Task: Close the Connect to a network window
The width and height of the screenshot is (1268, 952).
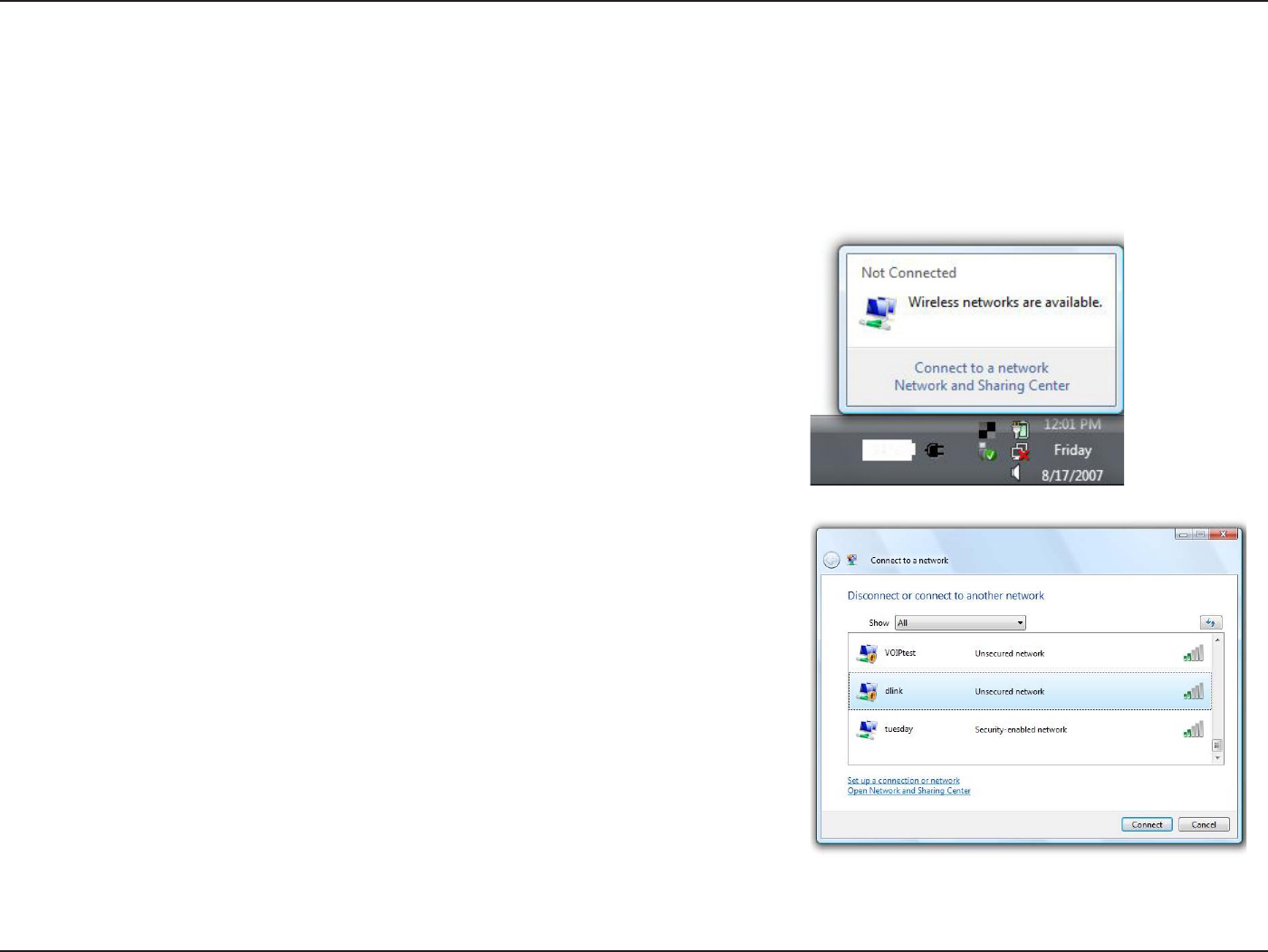Action: [1224, 534]
